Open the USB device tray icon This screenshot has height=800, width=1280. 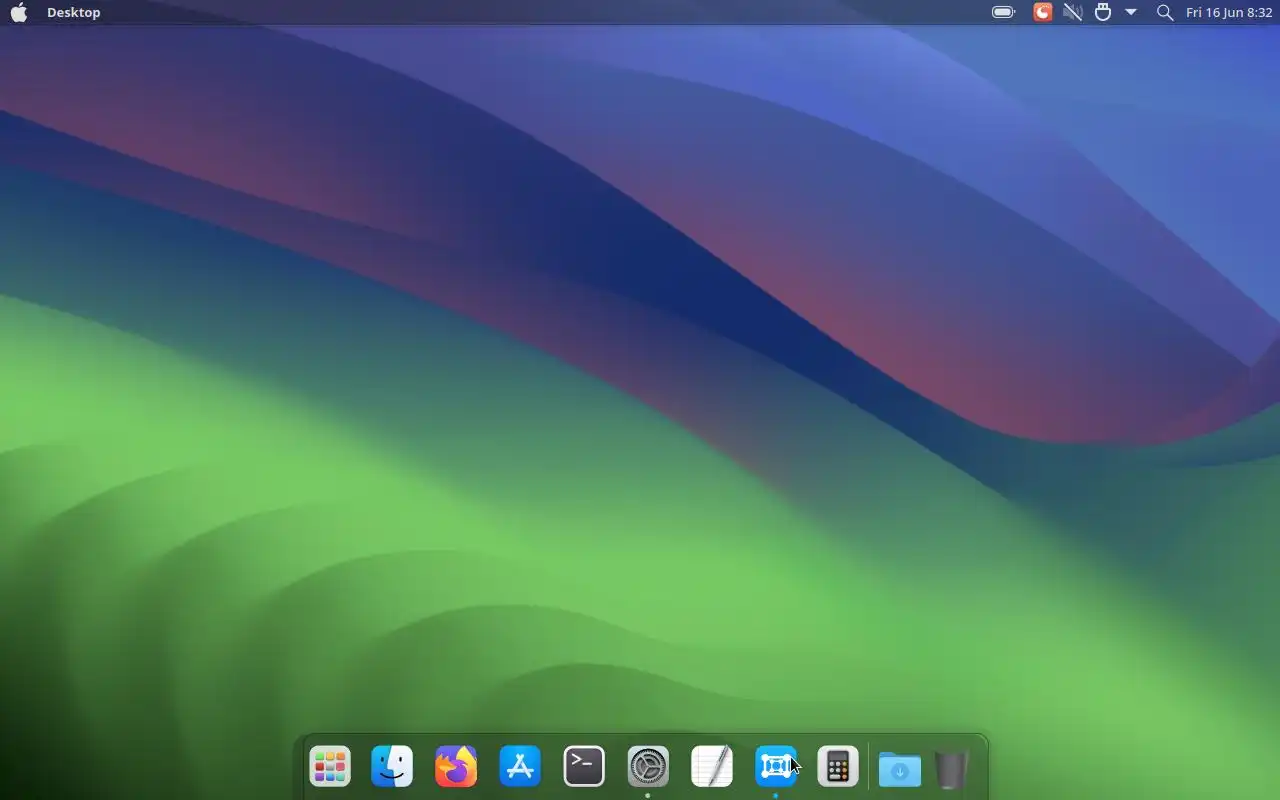pyautogui.click(x=1103, y=12)
